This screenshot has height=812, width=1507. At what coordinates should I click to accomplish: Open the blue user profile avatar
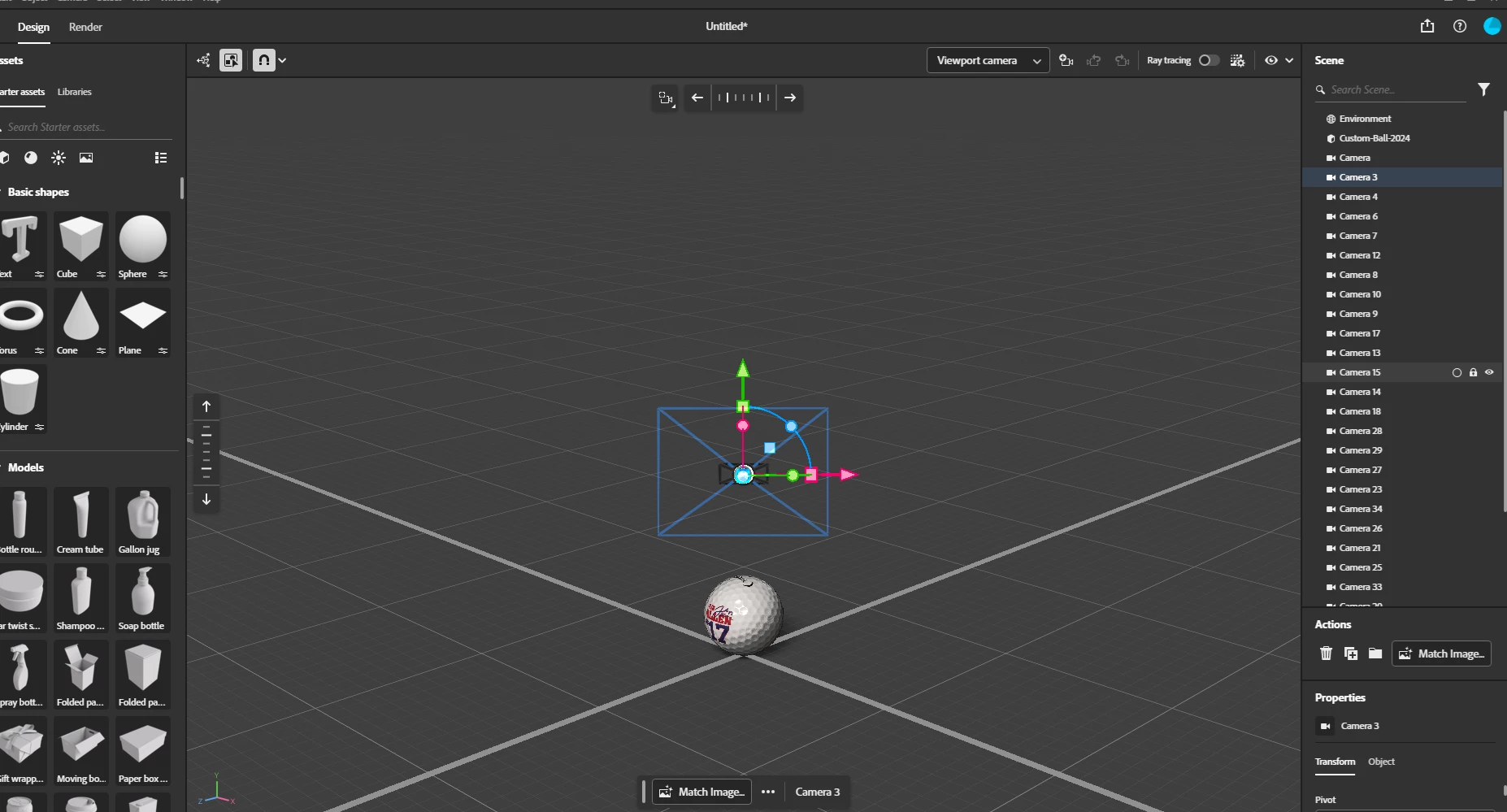[x=1492, y=26]
